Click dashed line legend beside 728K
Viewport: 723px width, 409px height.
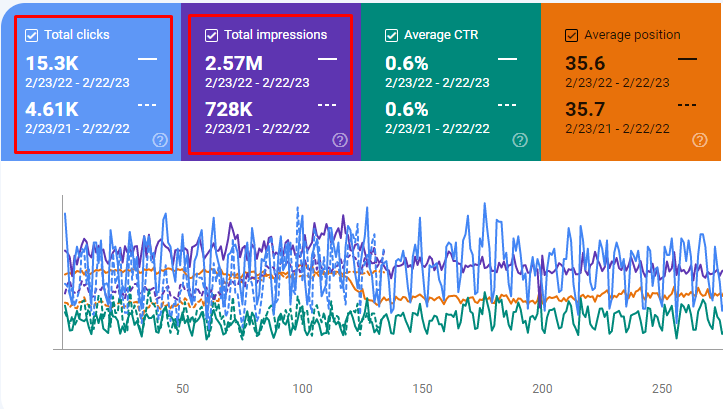click(327, 104)
